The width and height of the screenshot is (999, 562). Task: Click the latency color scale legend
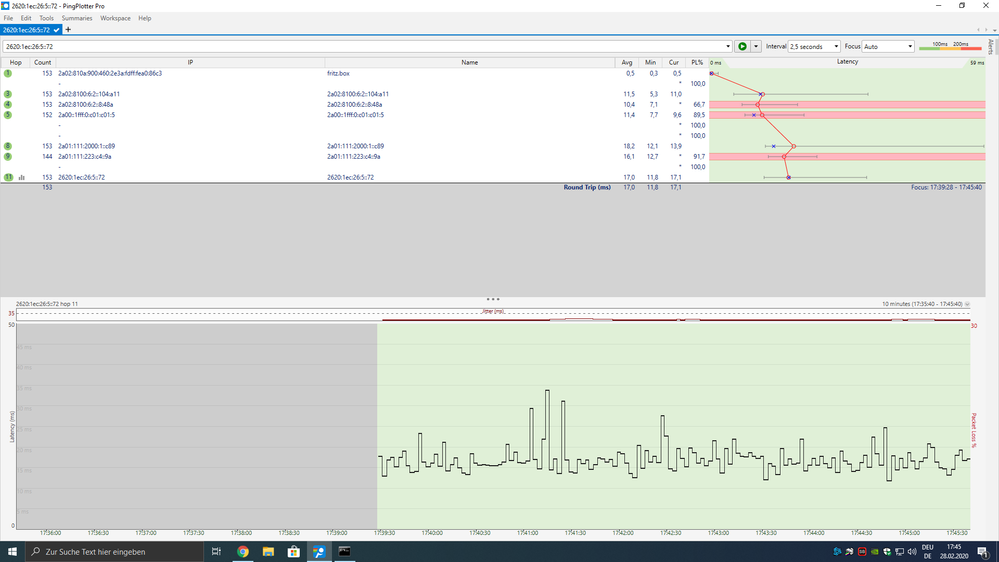click(950, 46)
